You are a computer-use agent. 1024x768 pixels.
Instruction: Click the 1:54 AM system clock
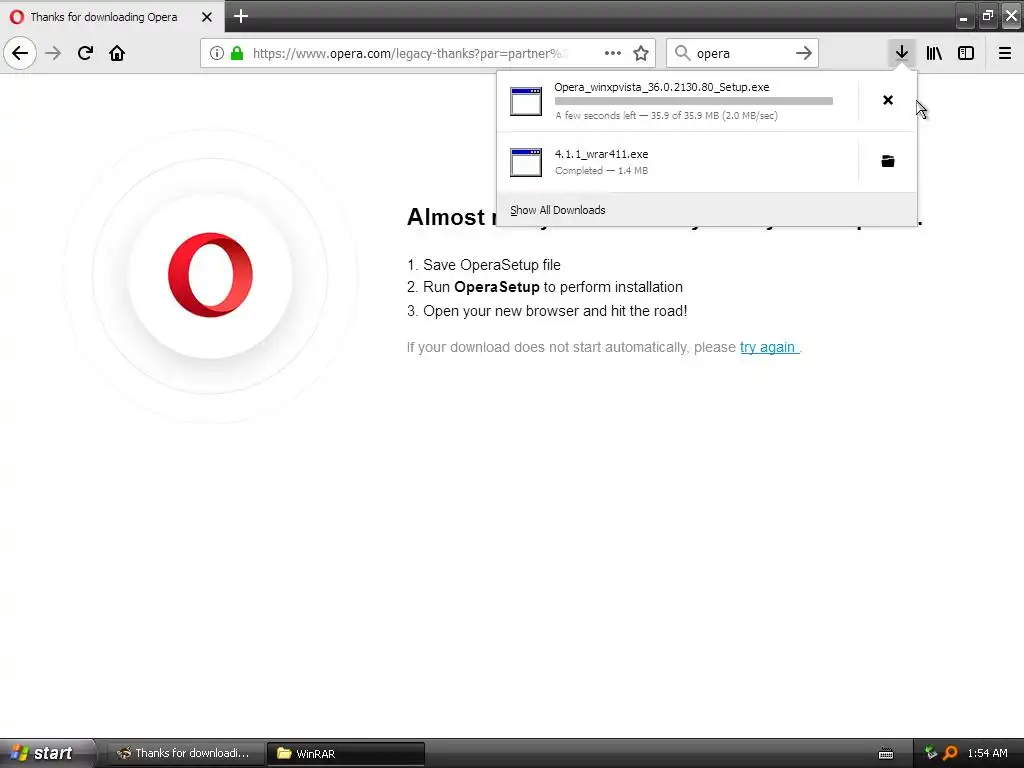[x=987, y=753]
